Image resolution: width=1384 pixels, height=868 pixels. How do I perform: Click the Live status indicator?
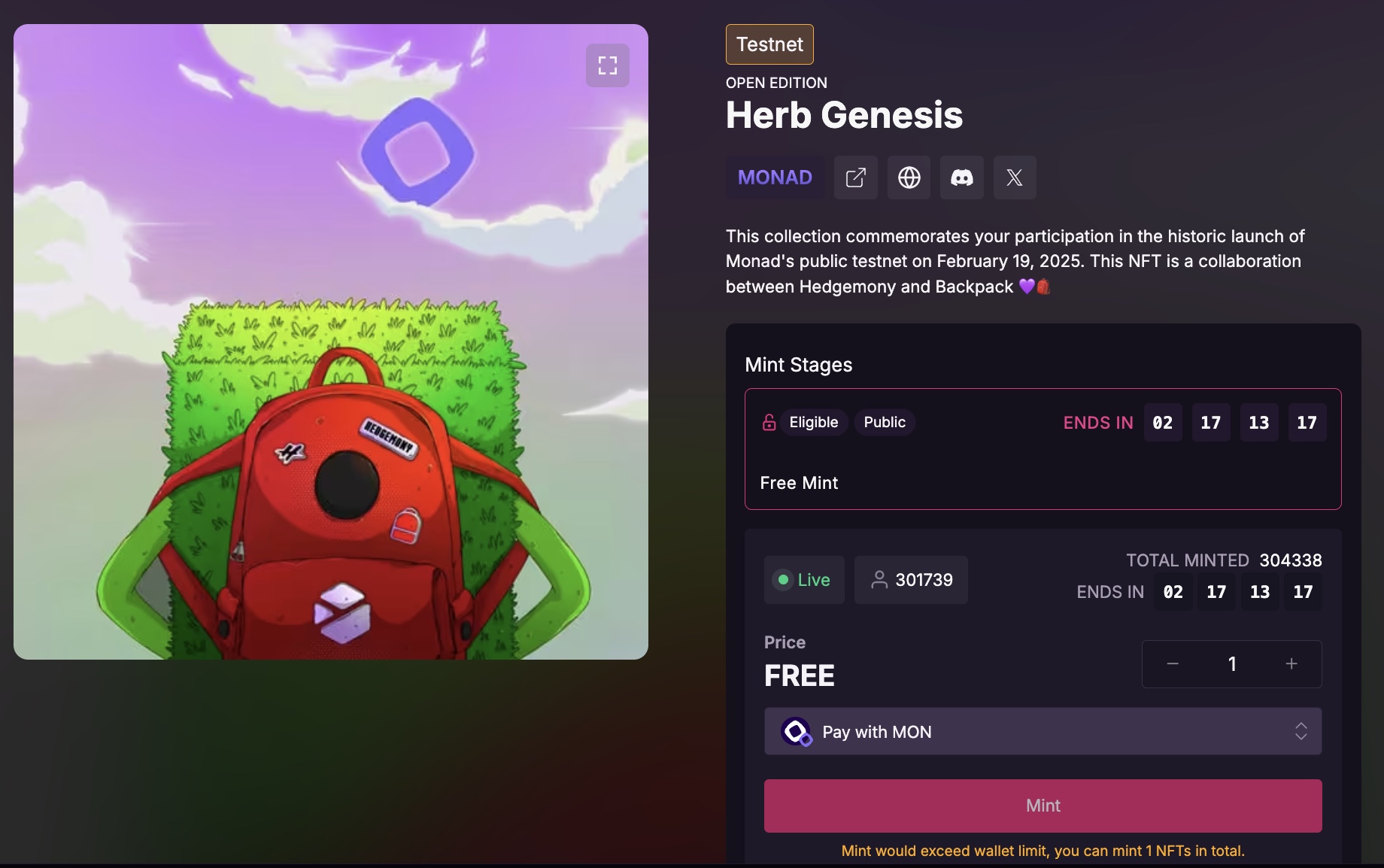pos(804,580)
